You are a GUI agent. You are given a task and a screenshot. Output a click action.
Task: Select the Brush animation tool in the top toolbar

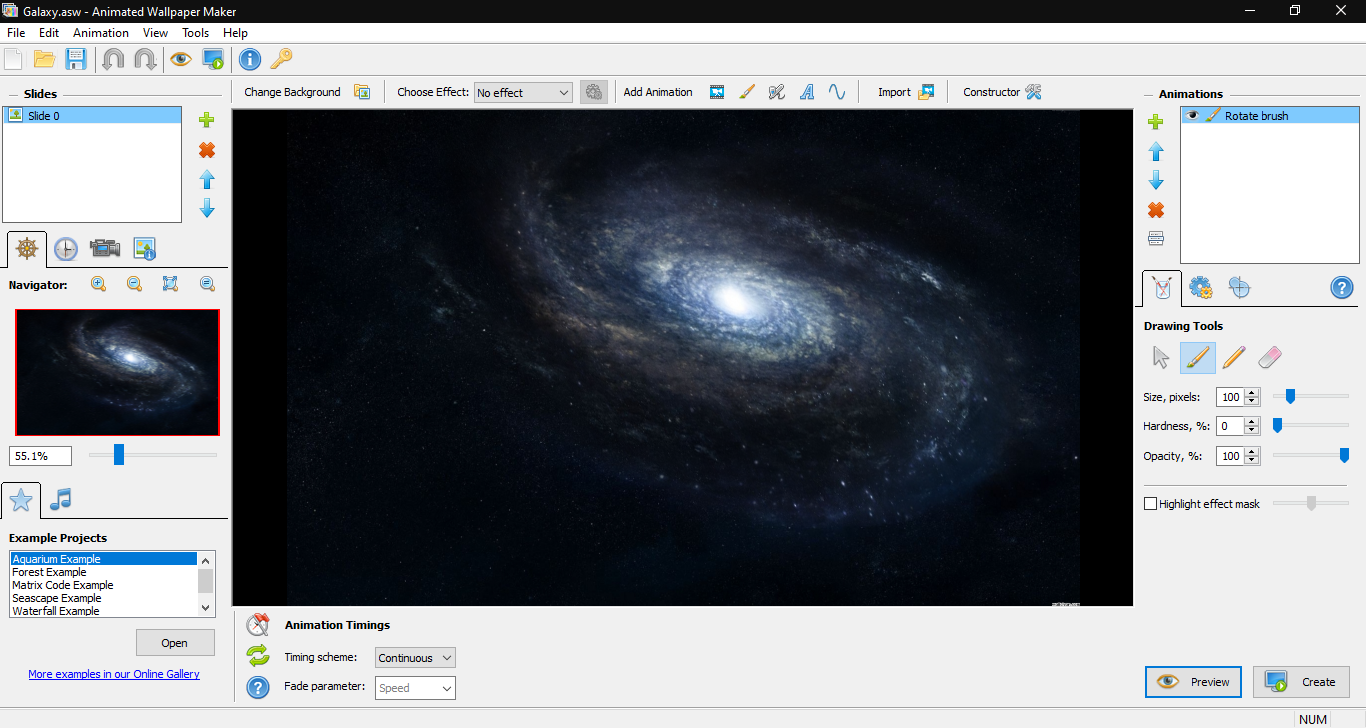pos(747,92)
